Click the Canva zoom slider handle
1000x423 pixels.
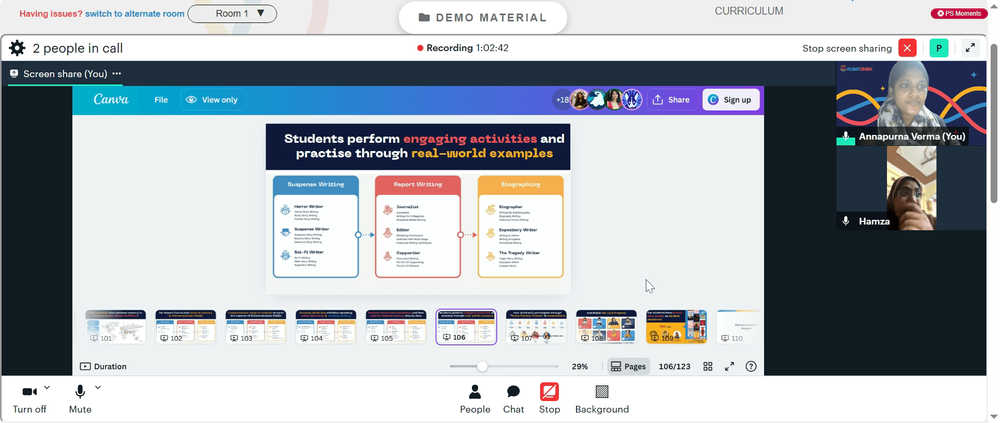point(482,366)
